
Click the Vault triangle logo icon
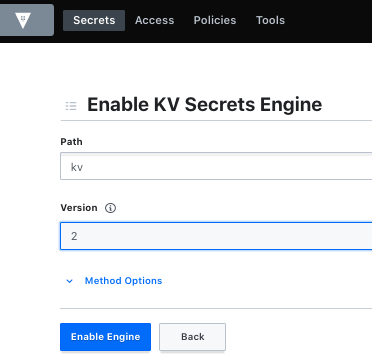coord(23,20)
